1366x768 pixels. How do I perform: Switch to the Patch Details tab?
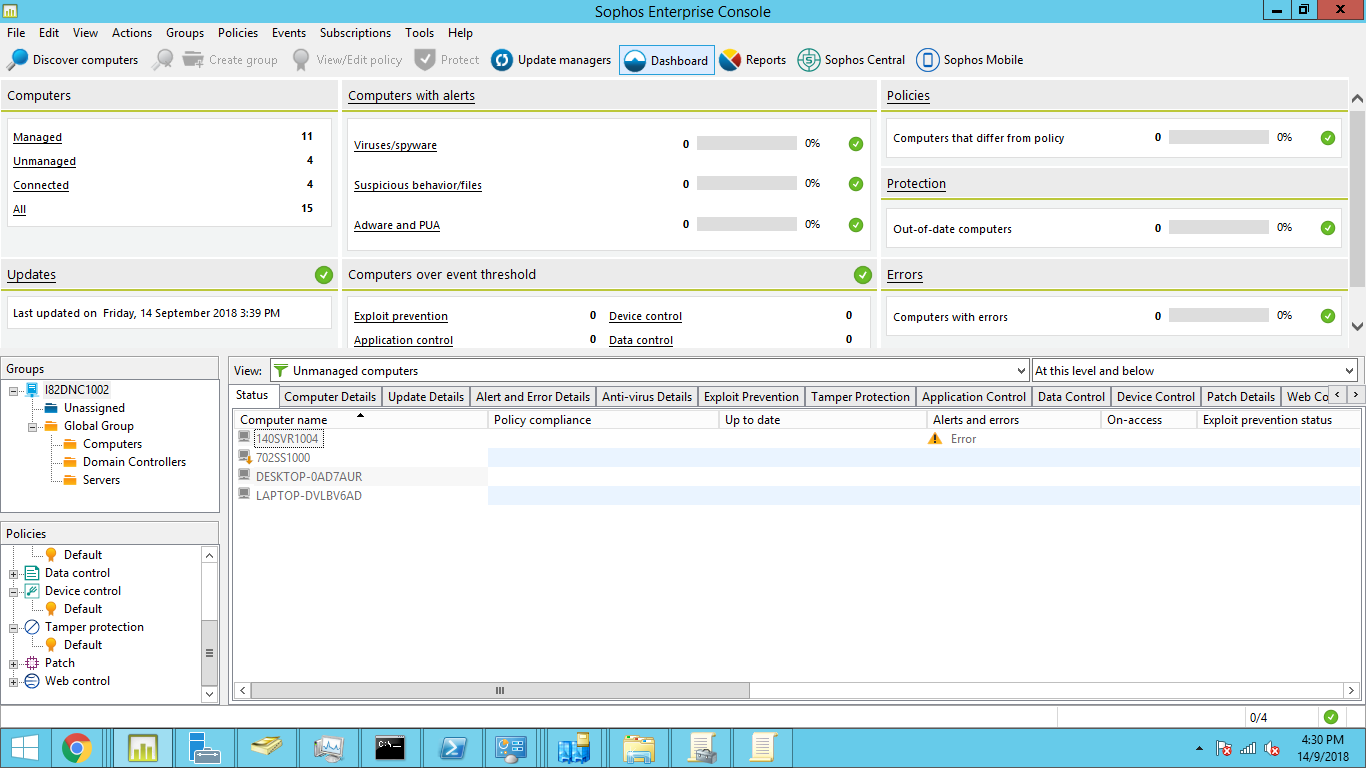[1241, 397]
